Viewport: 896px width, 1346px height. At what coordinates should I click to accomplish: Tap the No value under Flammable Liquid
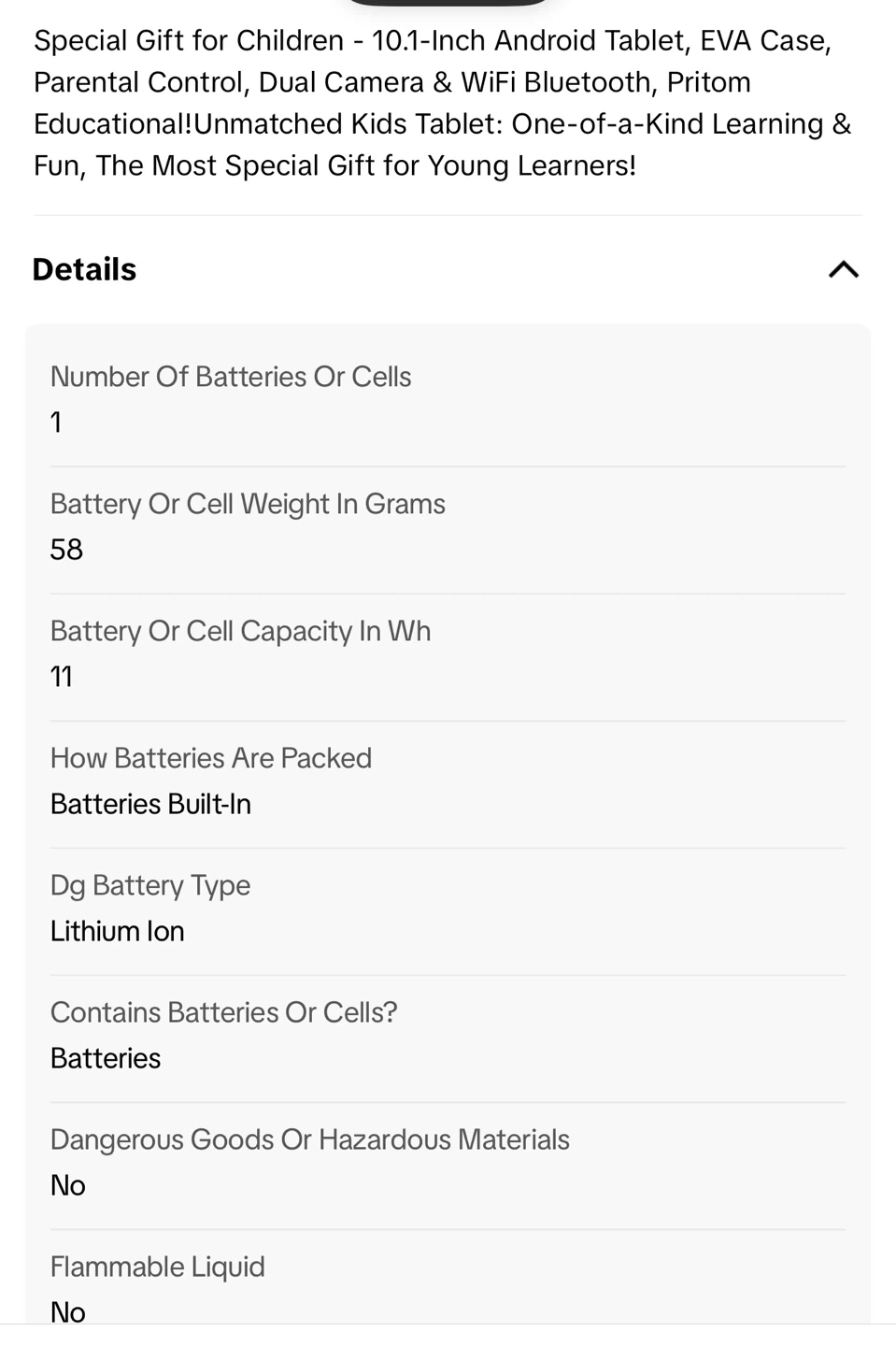pos(68,1310)
